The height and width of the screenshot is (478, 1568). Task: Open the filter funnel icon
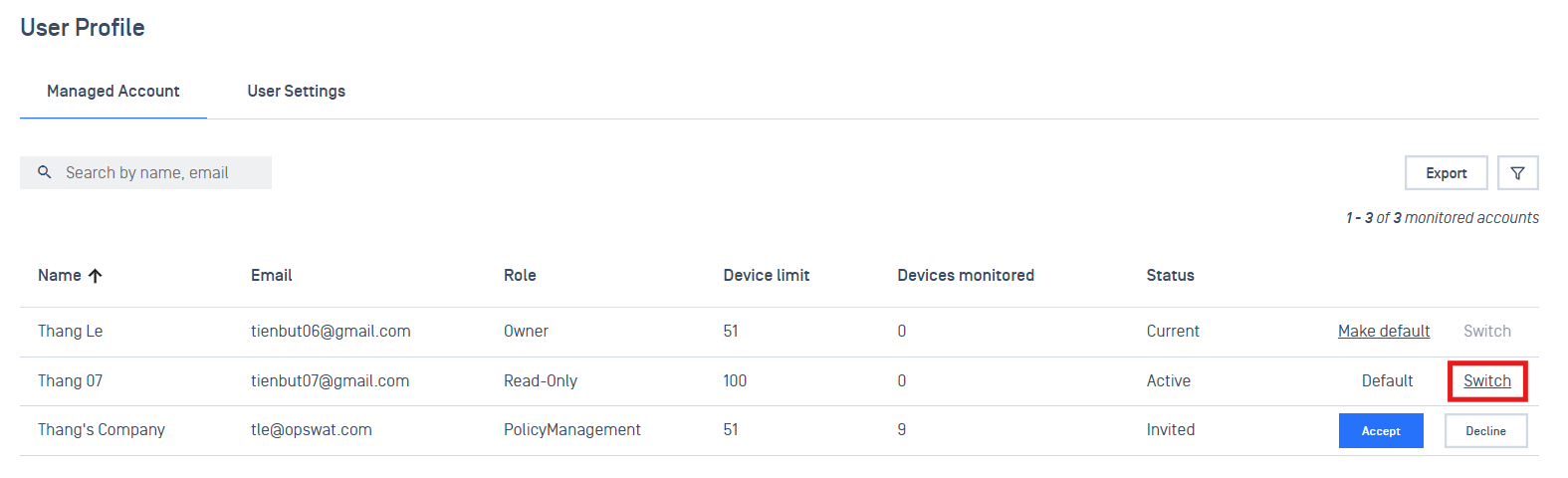[x=1517, y=173]
